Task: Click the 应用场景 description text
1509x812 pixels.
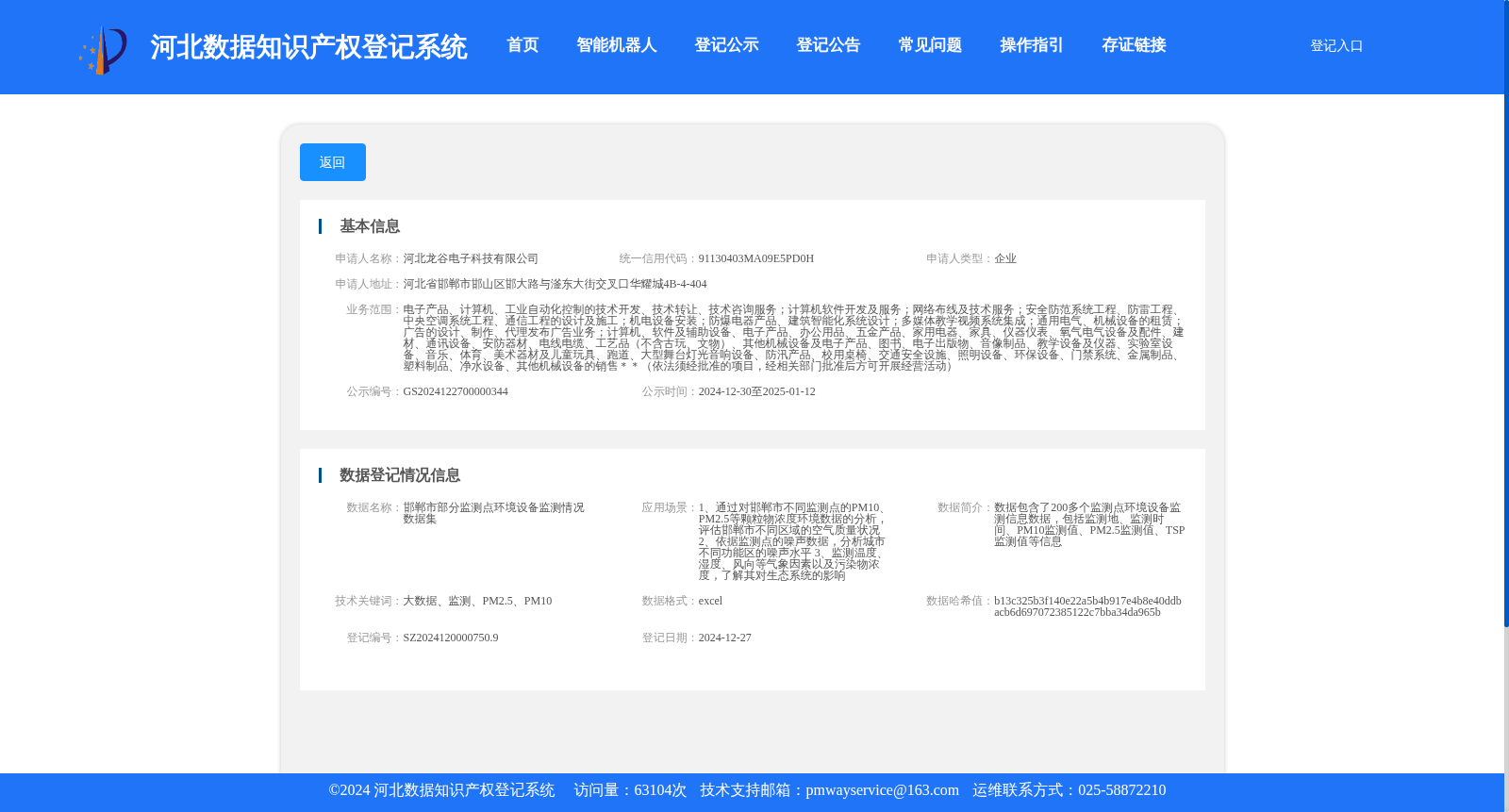Action: click(x=792, y=541)
